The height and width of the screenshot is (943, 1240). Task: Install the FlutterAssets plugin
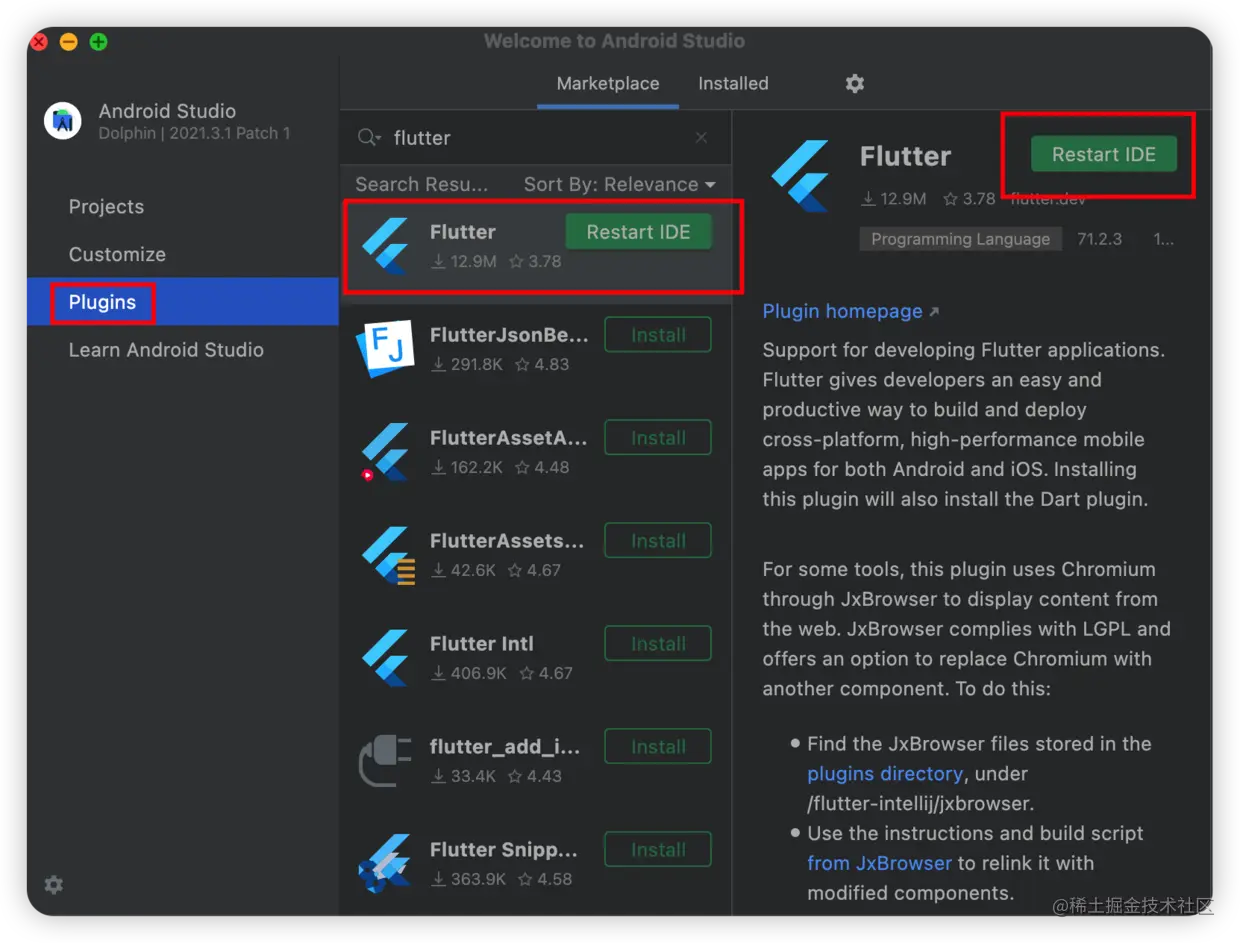pyautogui.click(x=658, y=541)
